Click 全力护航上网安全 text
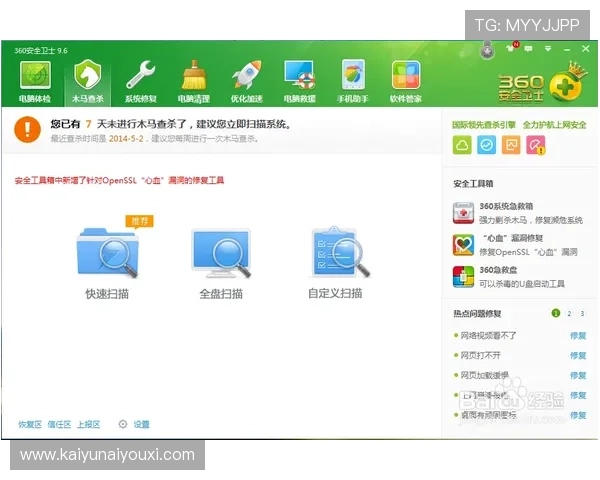 click(x=554, y=125)
